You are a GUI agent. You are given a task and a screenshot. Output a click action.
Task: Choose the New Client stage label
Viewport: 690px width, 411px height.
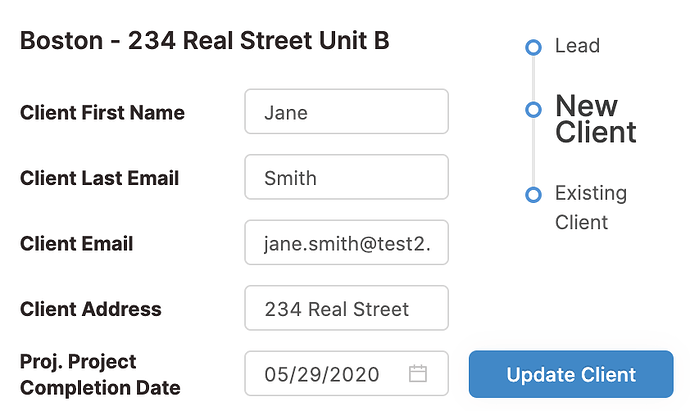click(x=596, y=119)
